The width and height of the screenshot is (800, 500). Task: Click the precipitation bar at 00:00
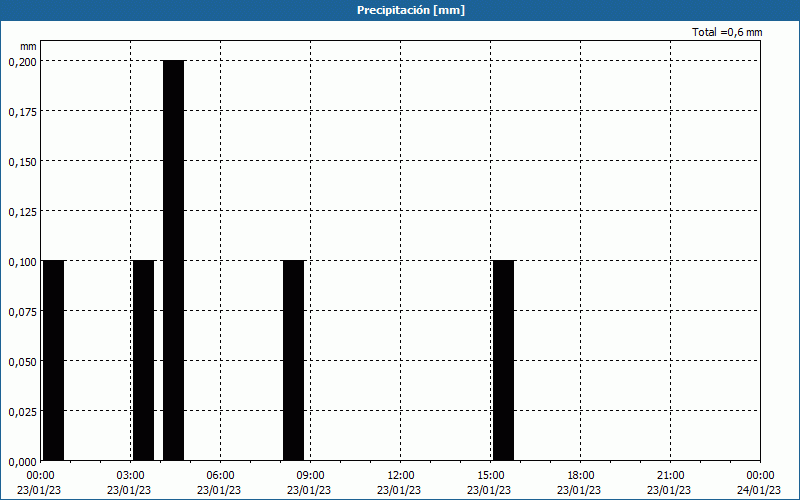click(54, 360)
